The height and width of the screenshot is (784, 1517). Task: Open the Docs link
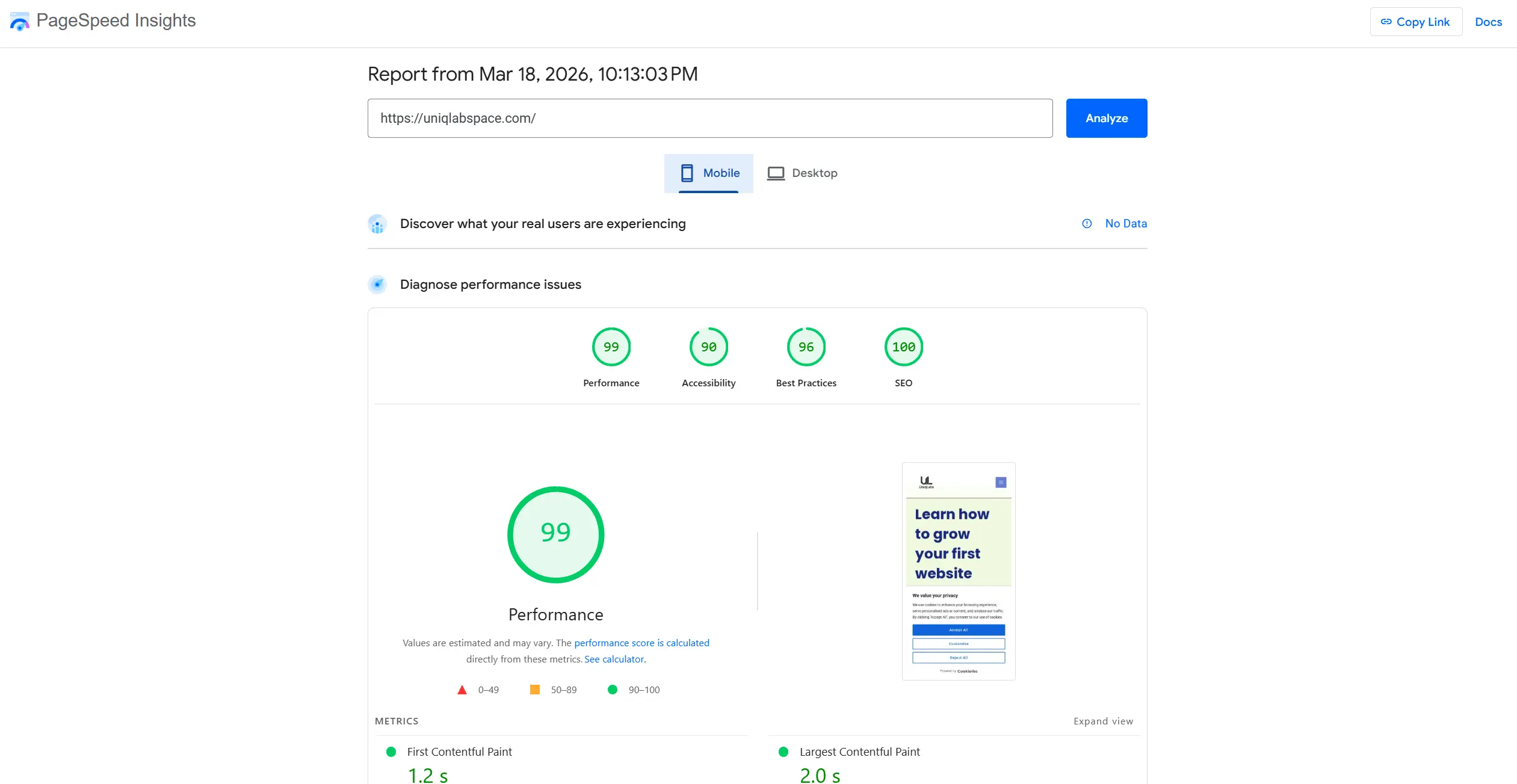(x=1488, y=22)
